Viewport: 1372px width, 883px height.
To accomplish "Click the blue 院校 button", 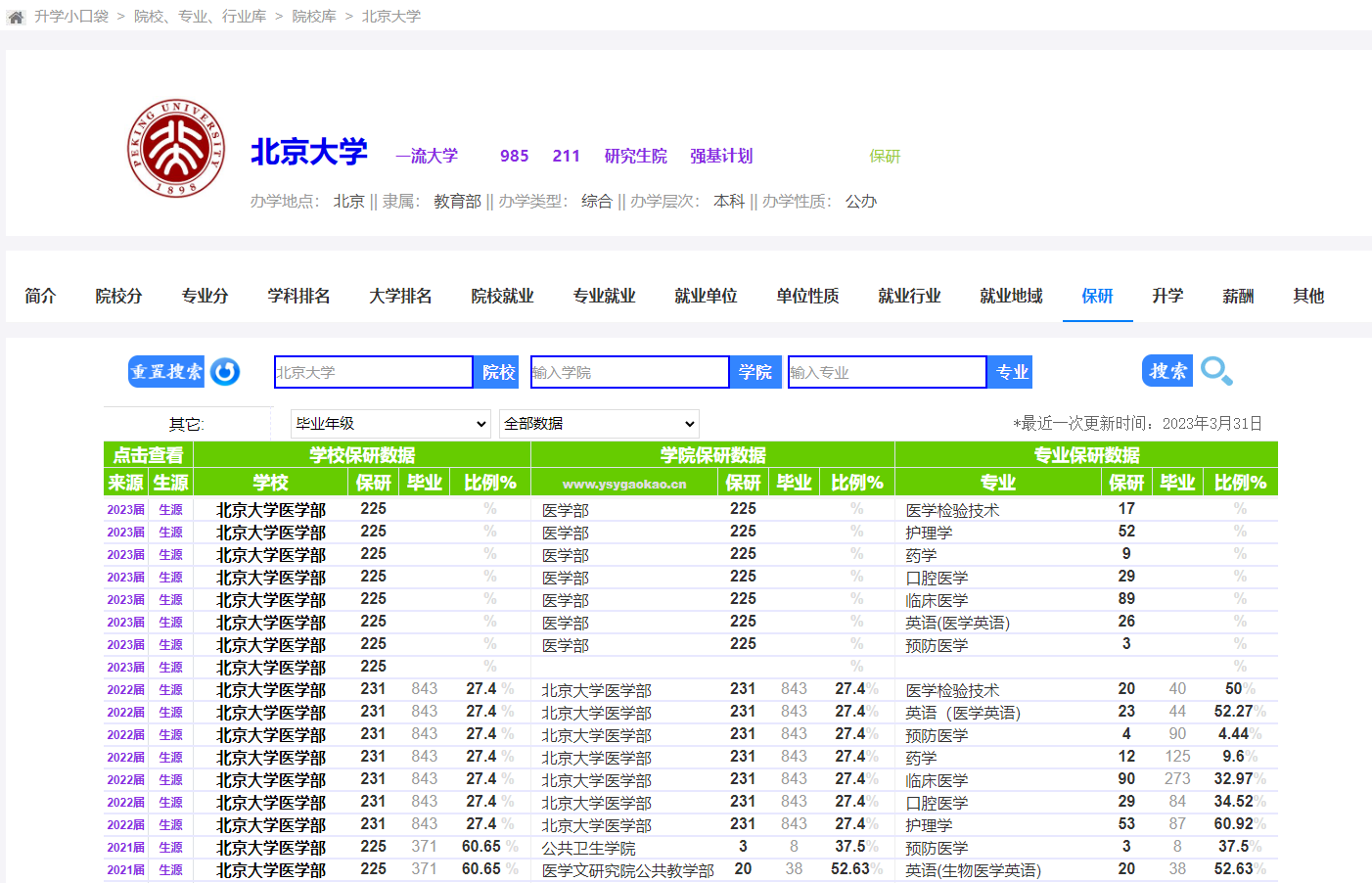I will tap(498, 373).
